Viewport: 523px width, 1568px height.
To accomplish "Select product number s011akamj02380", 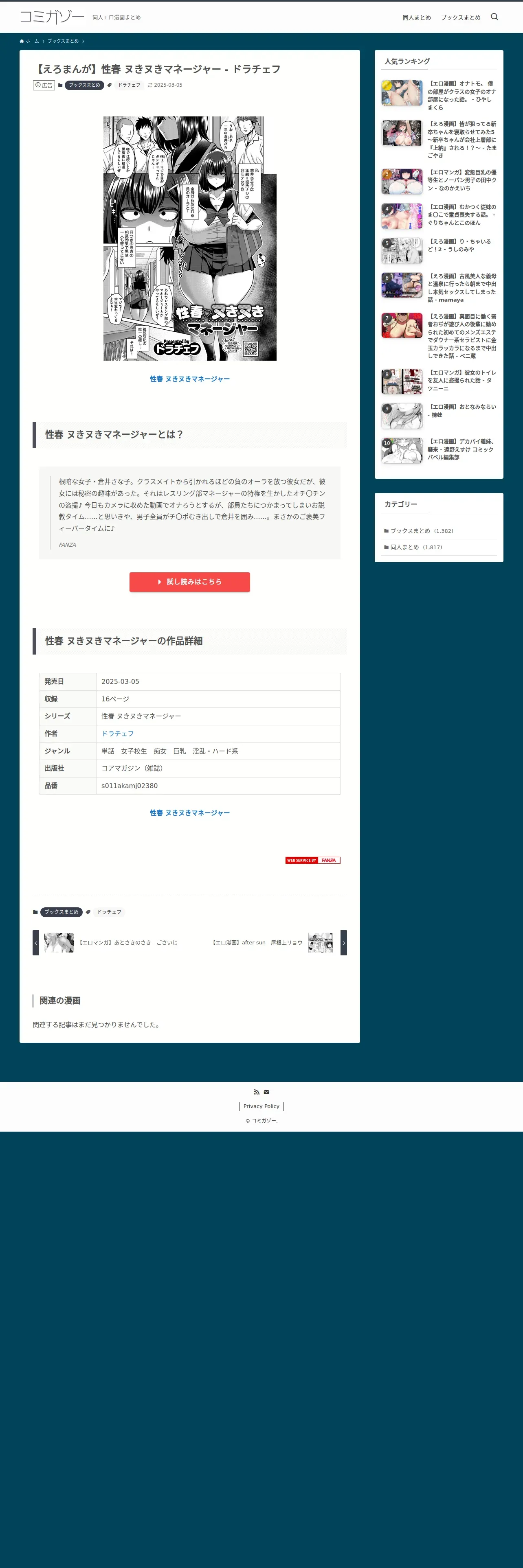I will pyautogui.click(x=218, y=785).
